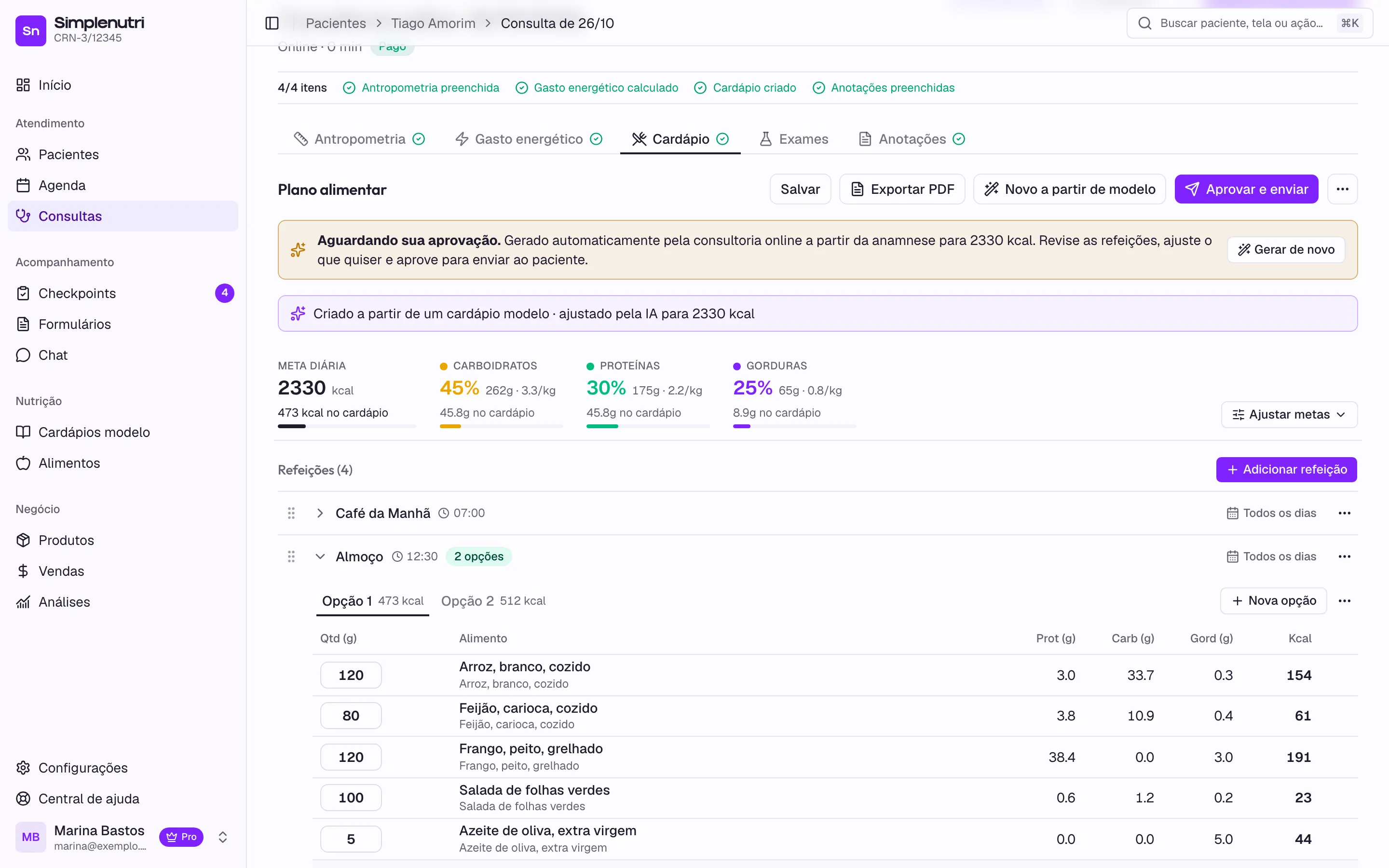
Task: Select Opção 2 512 kcal tab
Action: pos(493,600)
